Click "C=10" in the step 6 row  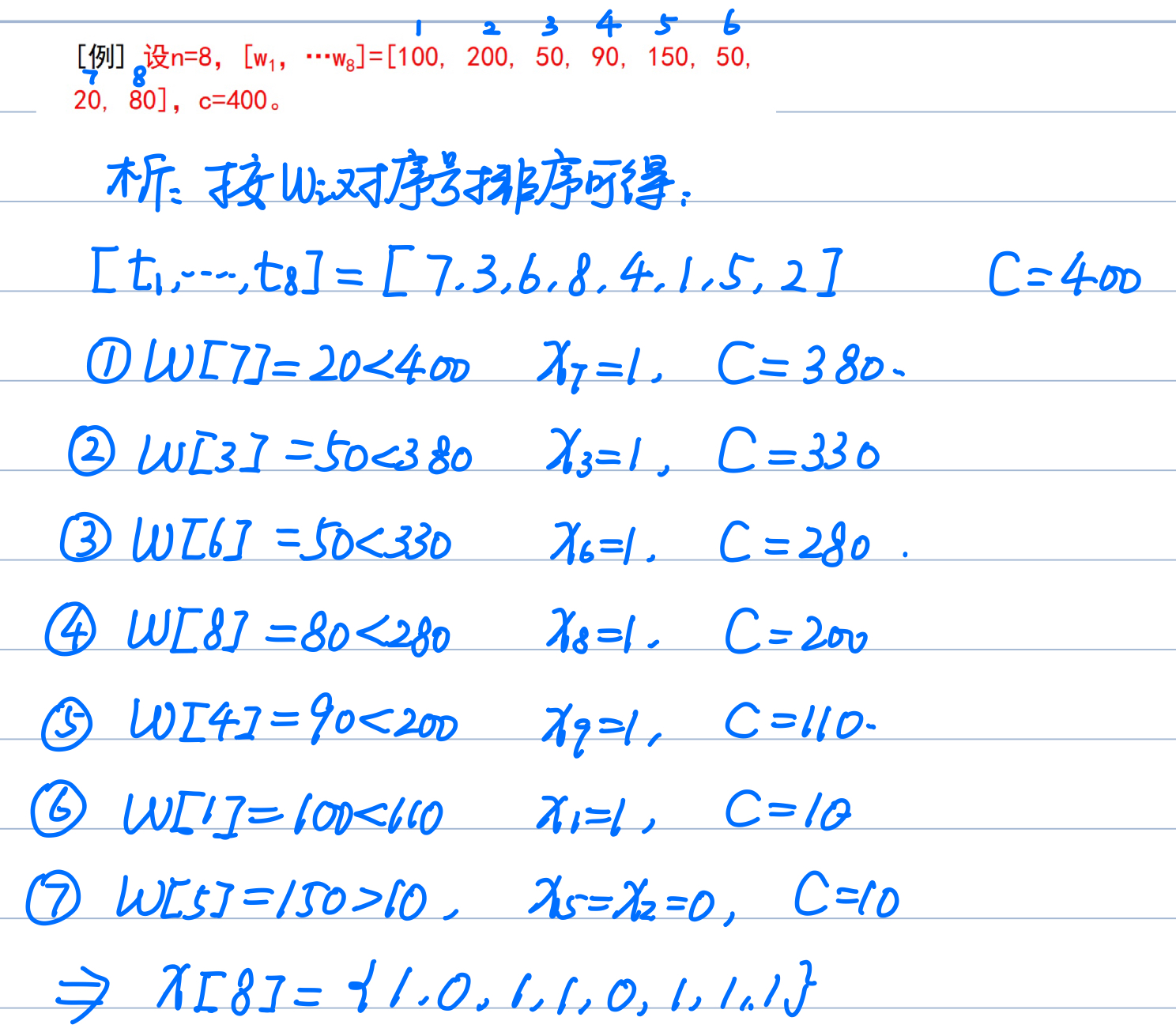pyautogui.click(x=789, y=810)
